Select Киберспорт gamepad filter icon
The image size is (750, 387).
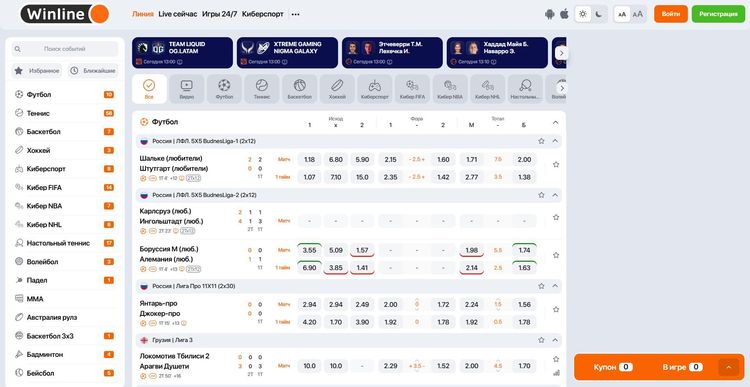(x=375, y=89)
